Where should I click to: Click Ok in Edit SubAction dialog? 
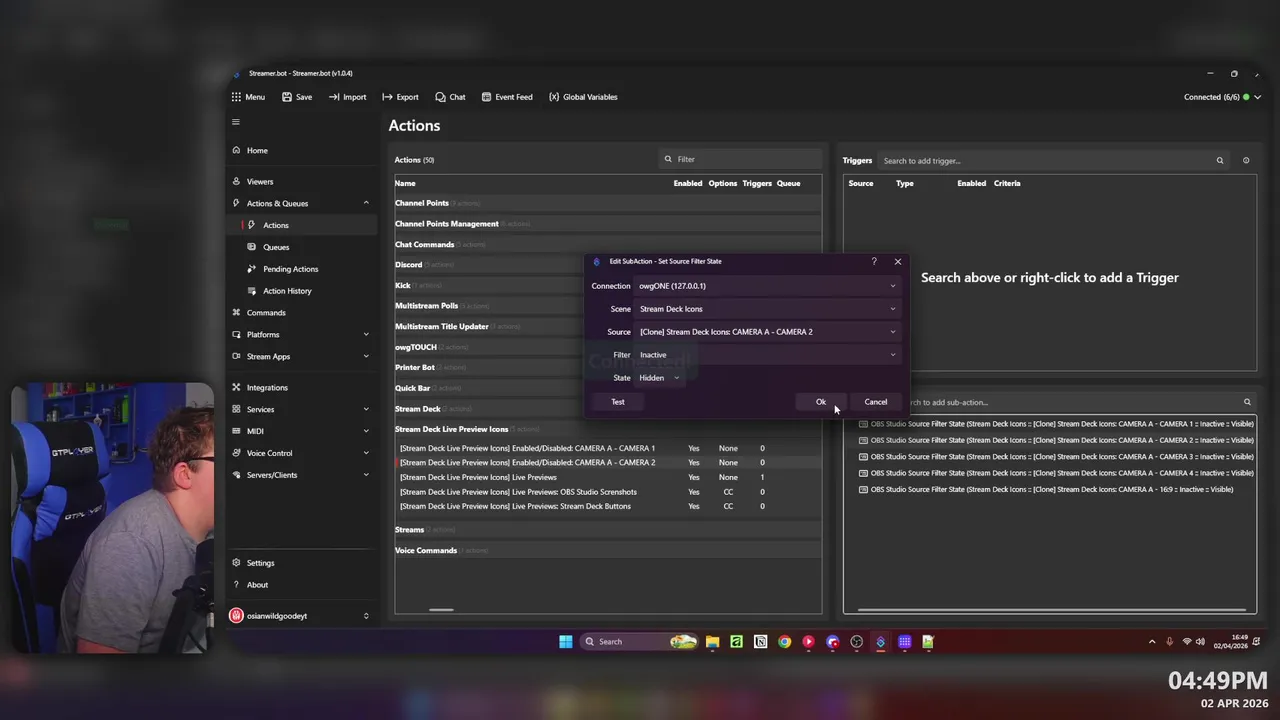coord(821,402)
